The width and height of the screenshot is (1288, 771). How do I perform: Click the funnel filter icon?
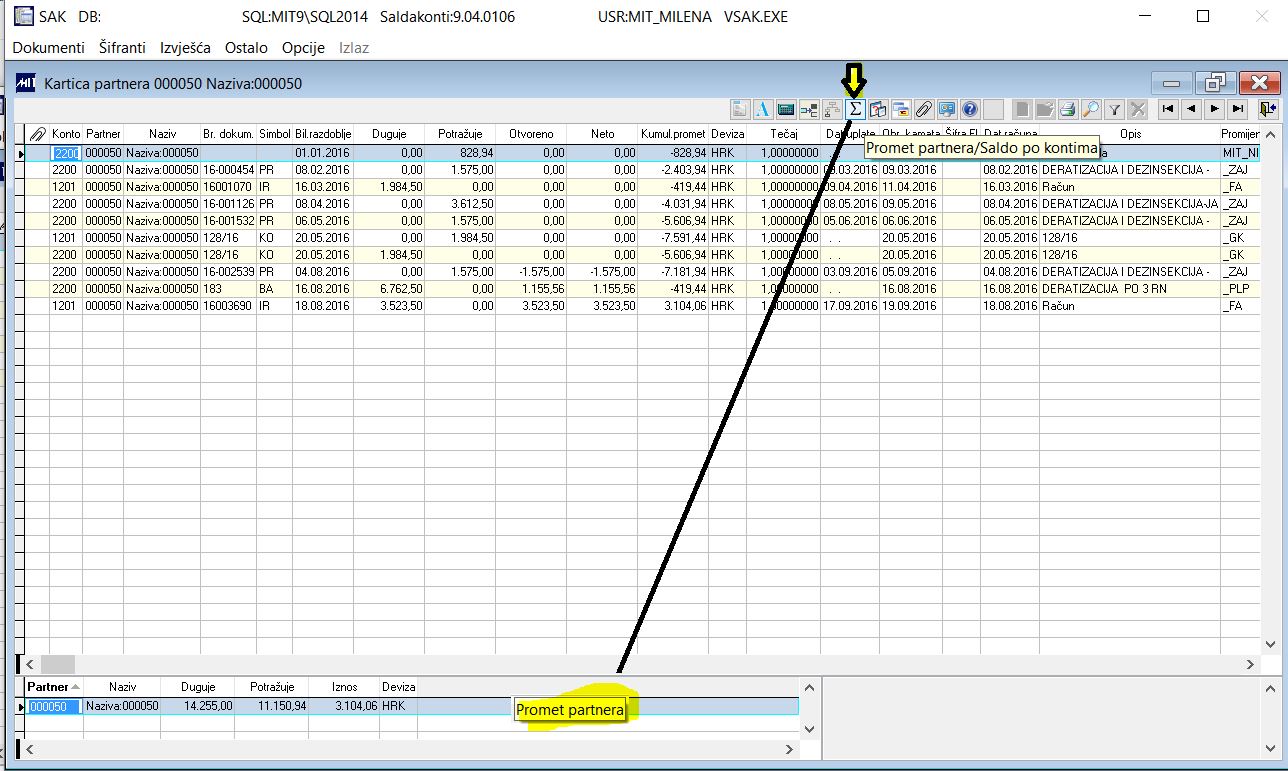point(1114,109)
